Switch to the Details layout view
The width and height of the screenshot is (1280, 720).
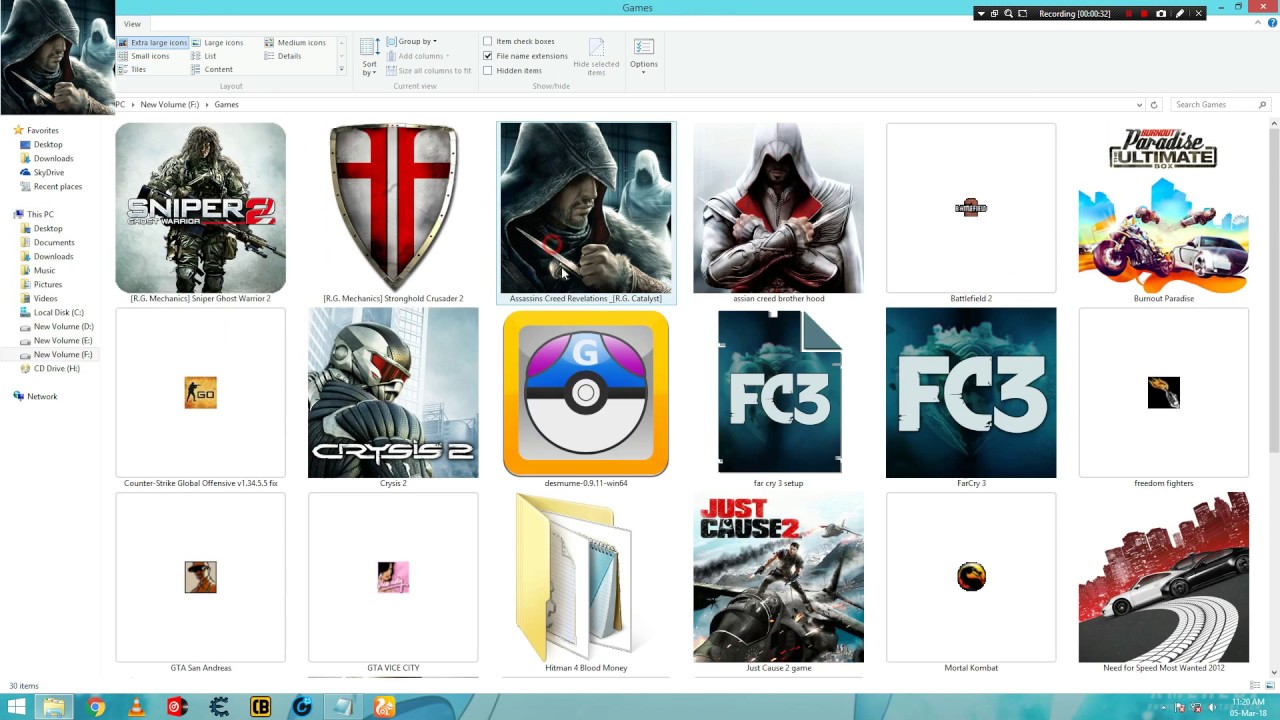[289, 56]
